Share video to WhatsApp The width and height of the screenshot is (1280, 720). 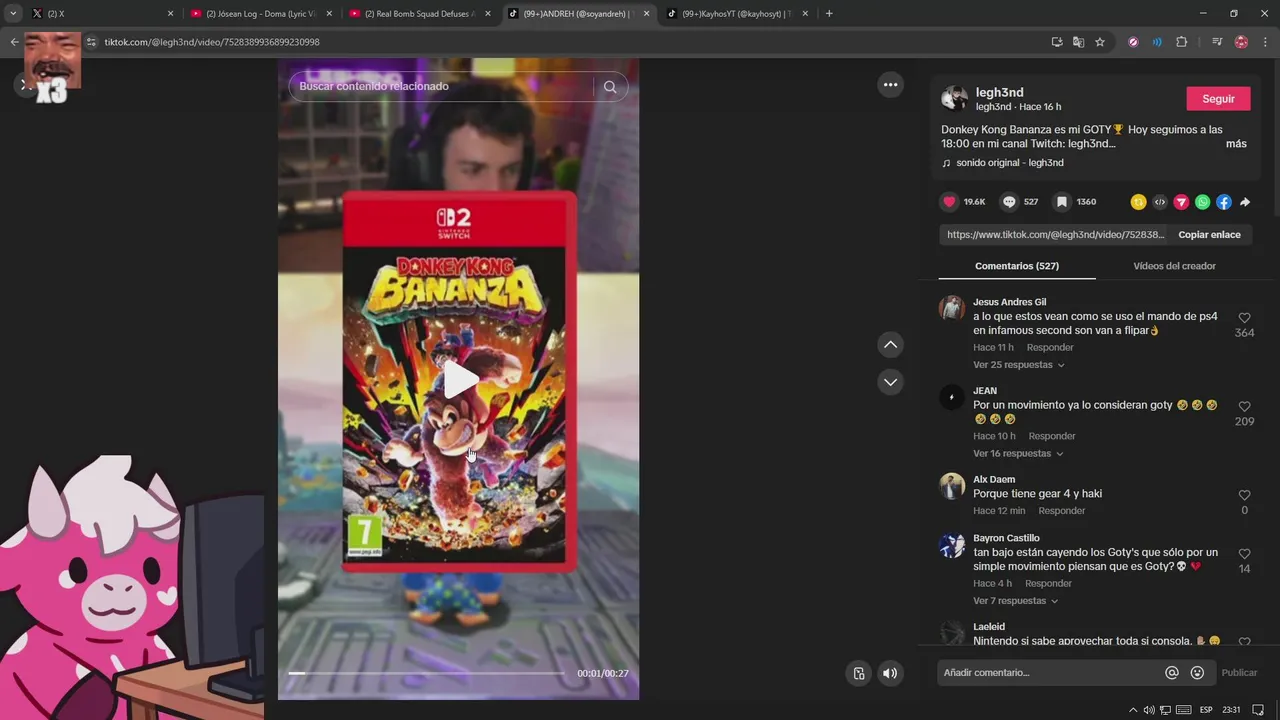click(x=1203, y=202)
